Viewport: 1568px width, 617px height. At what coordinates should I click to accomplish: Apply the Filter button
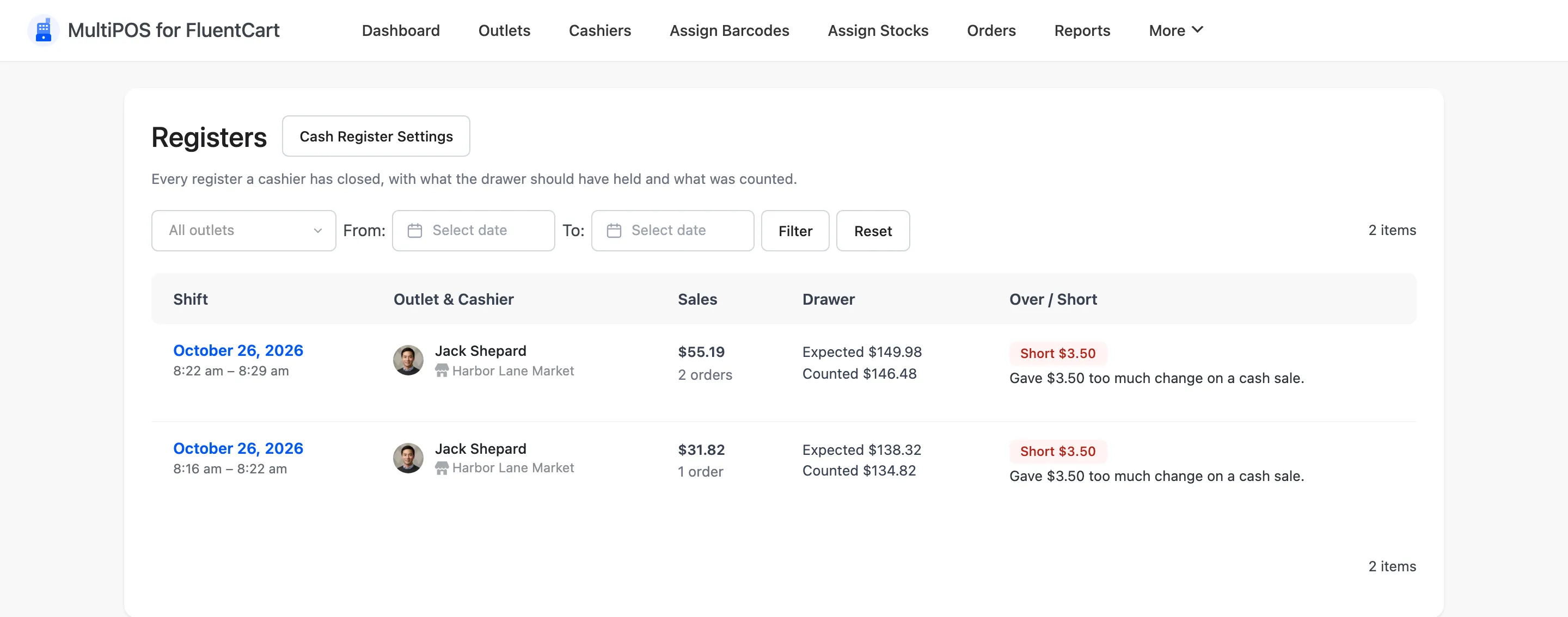795,231
